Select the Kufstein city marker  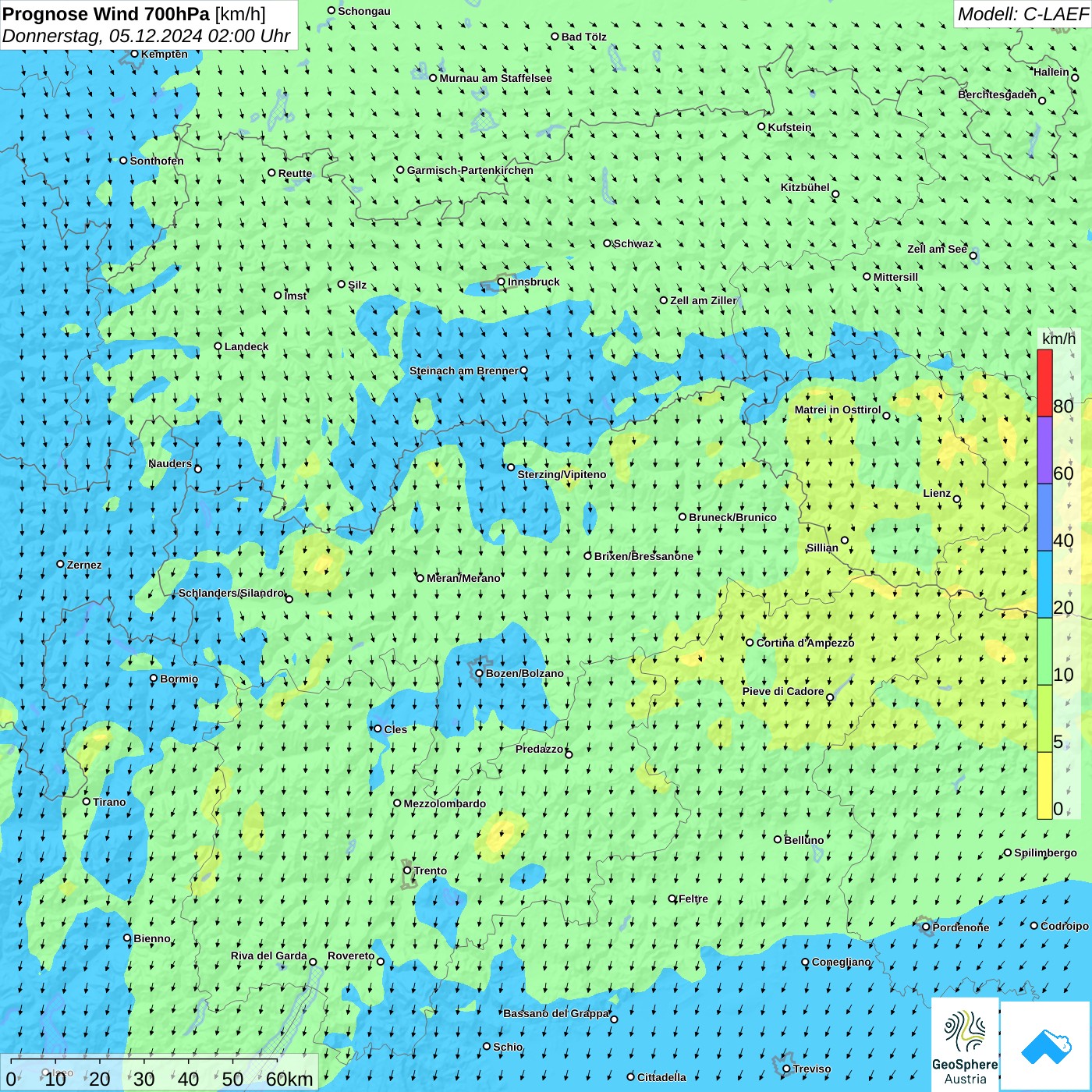point(762,126)
